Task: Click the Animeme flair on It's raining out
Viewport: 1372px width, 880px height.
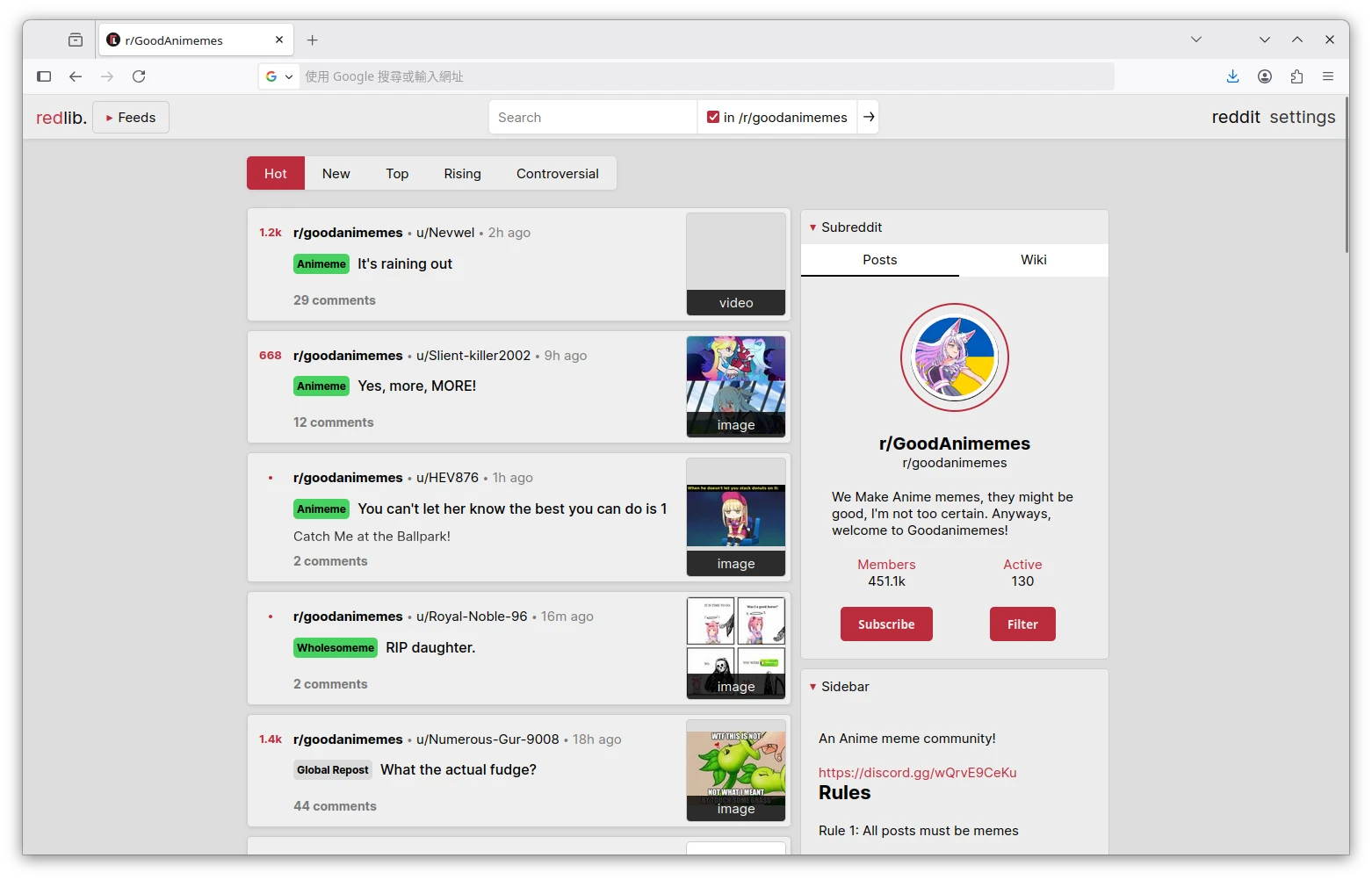Action: (321, 264)
